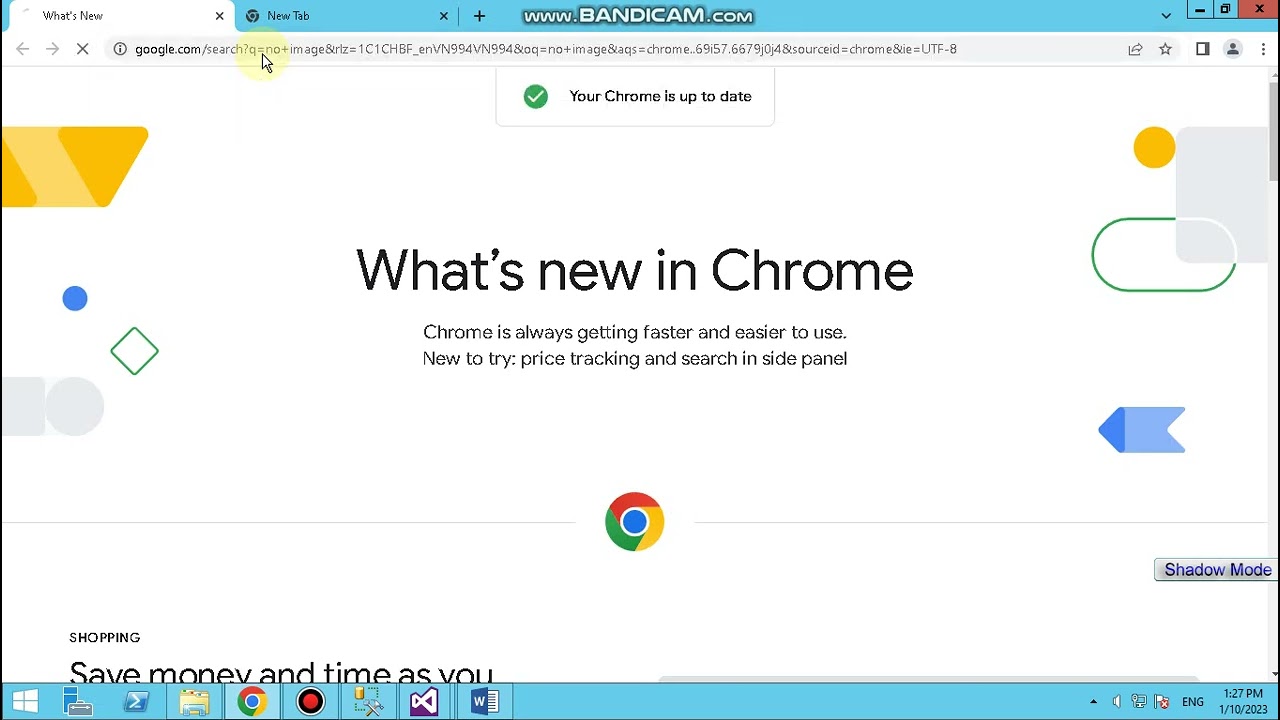The image size is (1280, 720).
Task: Open the Action Center flag icon
Action: click(x=1162, y=702)
